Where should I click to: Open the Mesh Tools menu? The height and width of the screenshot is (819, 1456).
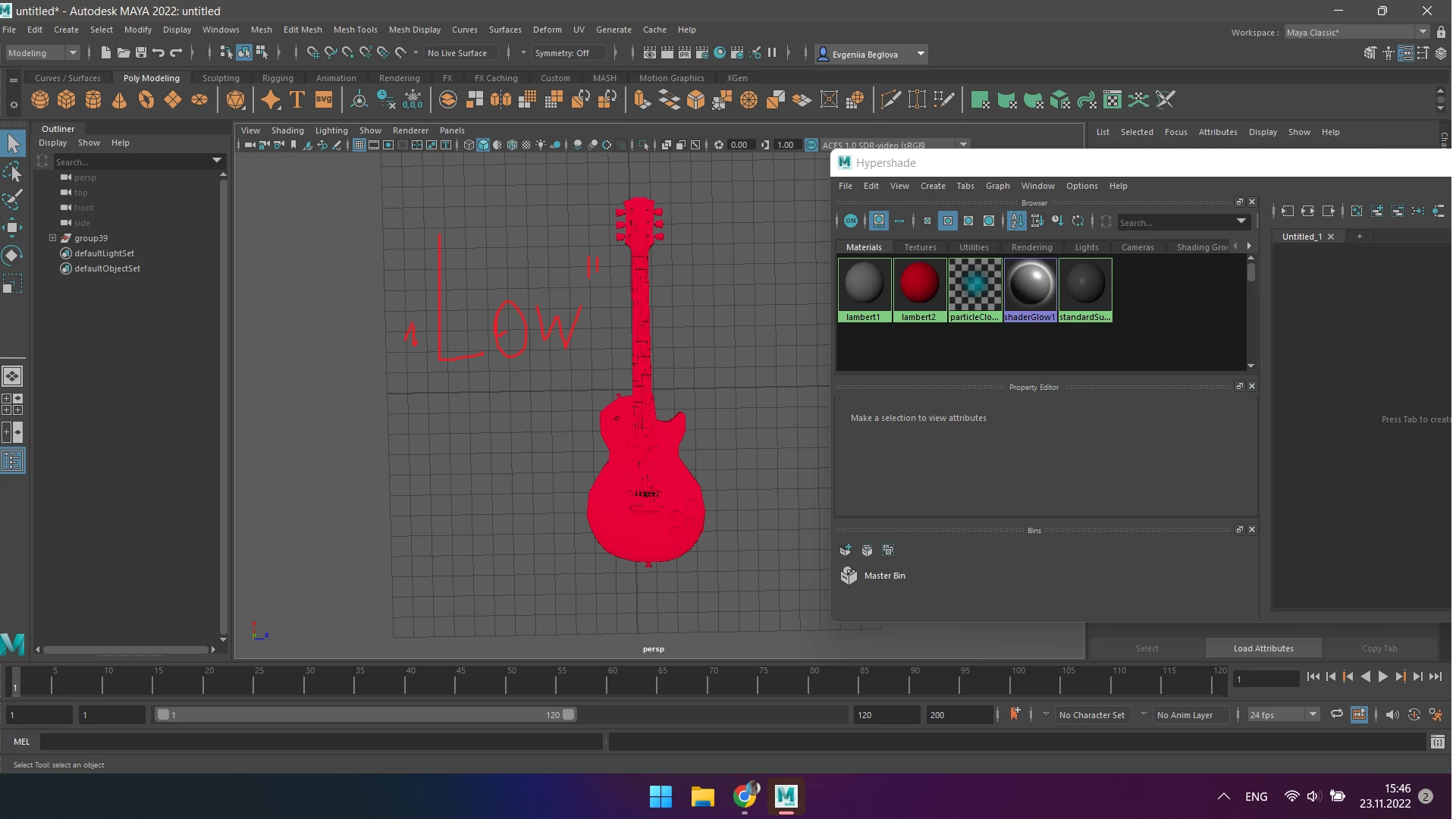[355, 30]
